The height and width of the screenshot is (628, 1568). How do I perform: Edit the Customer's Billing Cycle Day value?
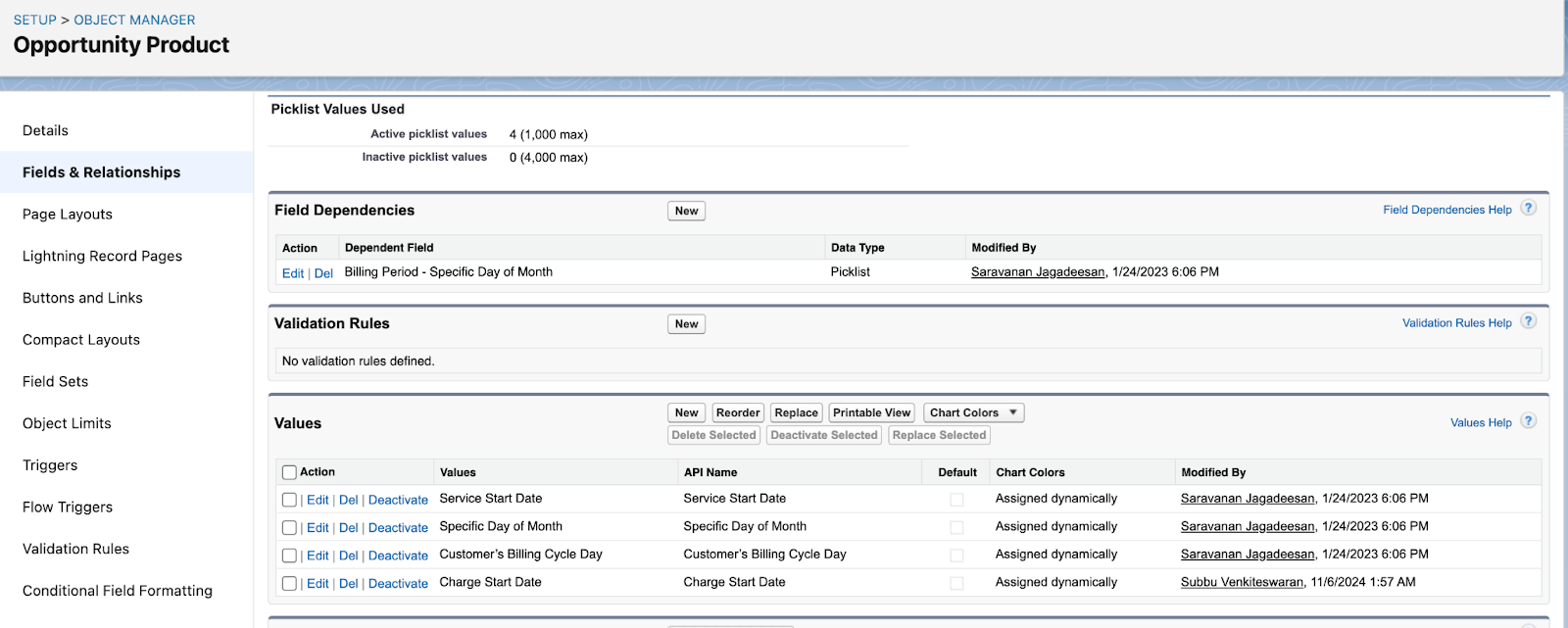click(318, 556)
